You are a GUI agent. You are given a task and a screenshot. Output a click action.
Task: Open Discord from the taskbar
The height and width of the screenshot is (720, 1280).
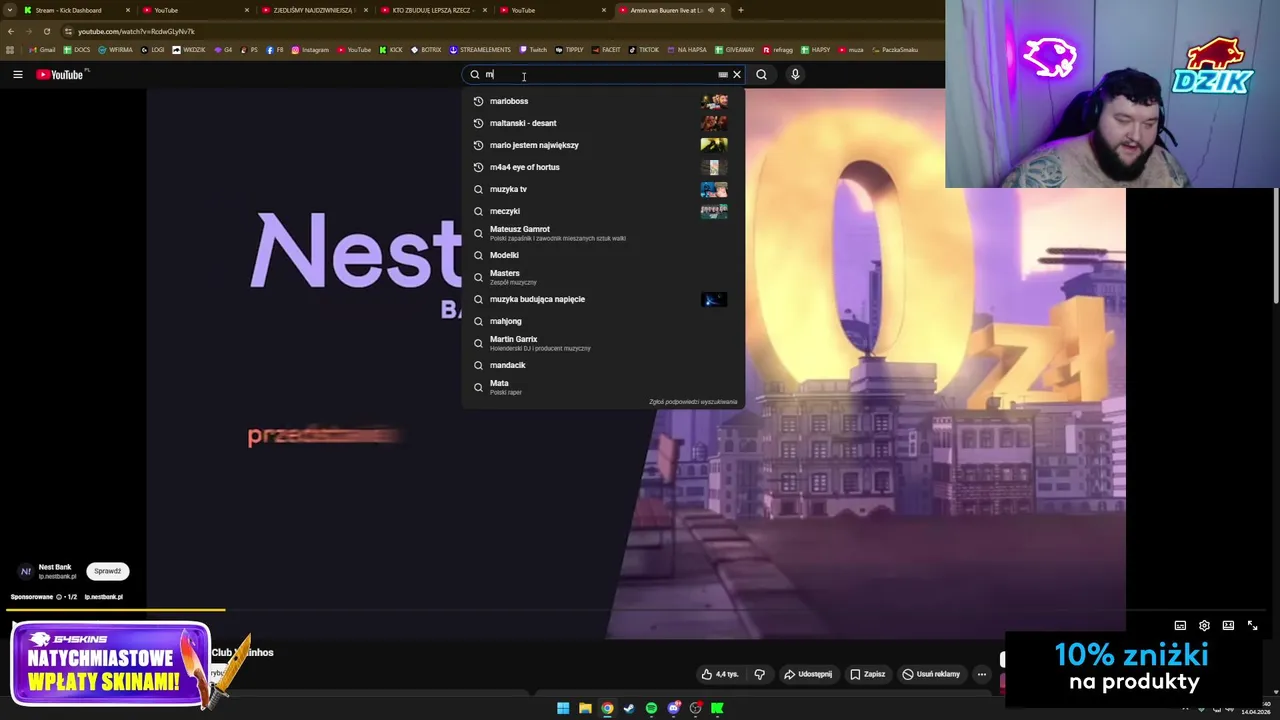pos(674,708)
